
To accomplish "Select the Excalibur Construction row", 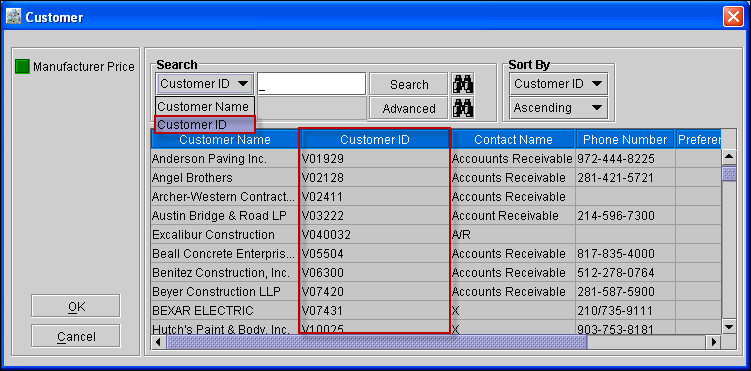I will (x=436, y=235).
